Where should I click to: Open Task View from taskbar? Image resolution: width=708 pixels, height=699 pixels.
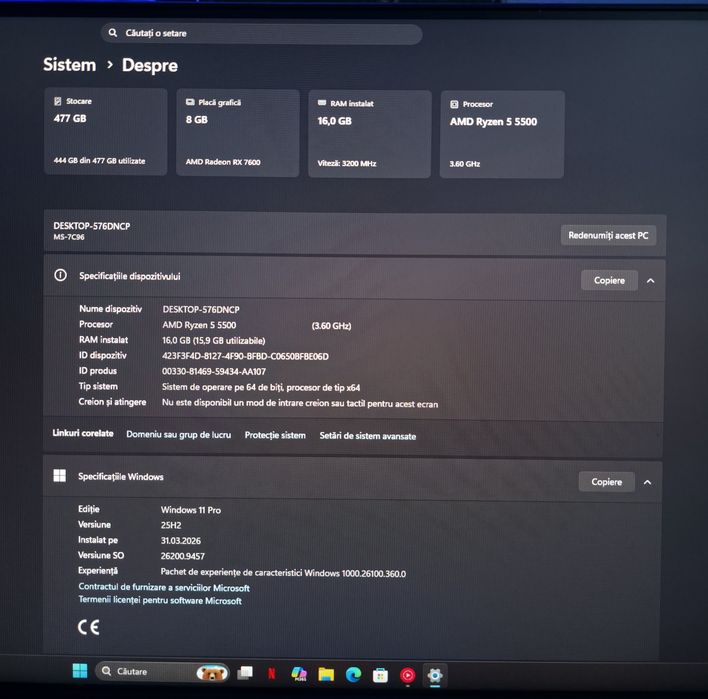245,673
